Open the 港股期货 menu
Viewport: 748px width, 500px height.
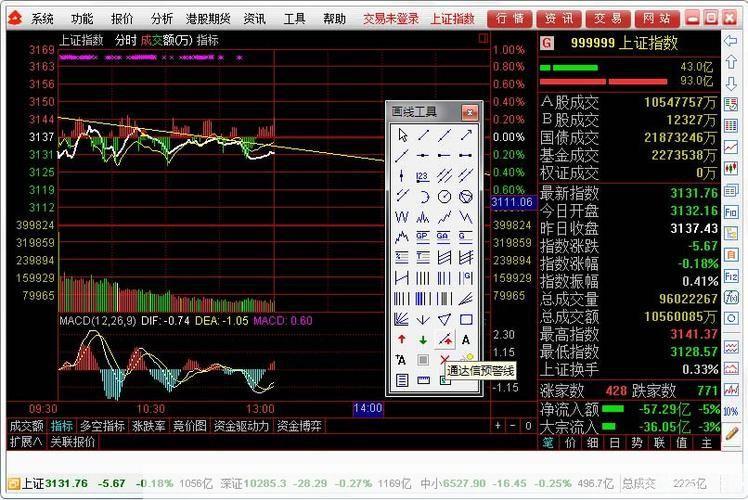[208, 19]
